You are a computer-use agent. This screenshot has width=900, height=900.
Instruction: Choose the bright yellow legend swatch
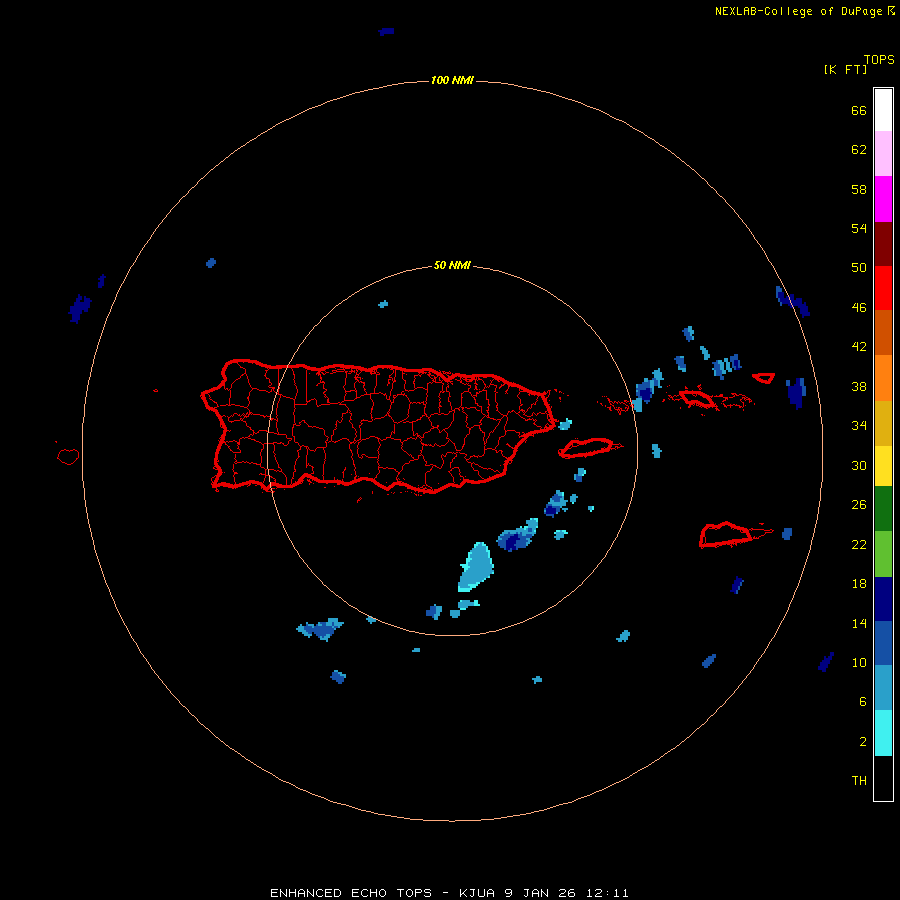pos(883,466)
